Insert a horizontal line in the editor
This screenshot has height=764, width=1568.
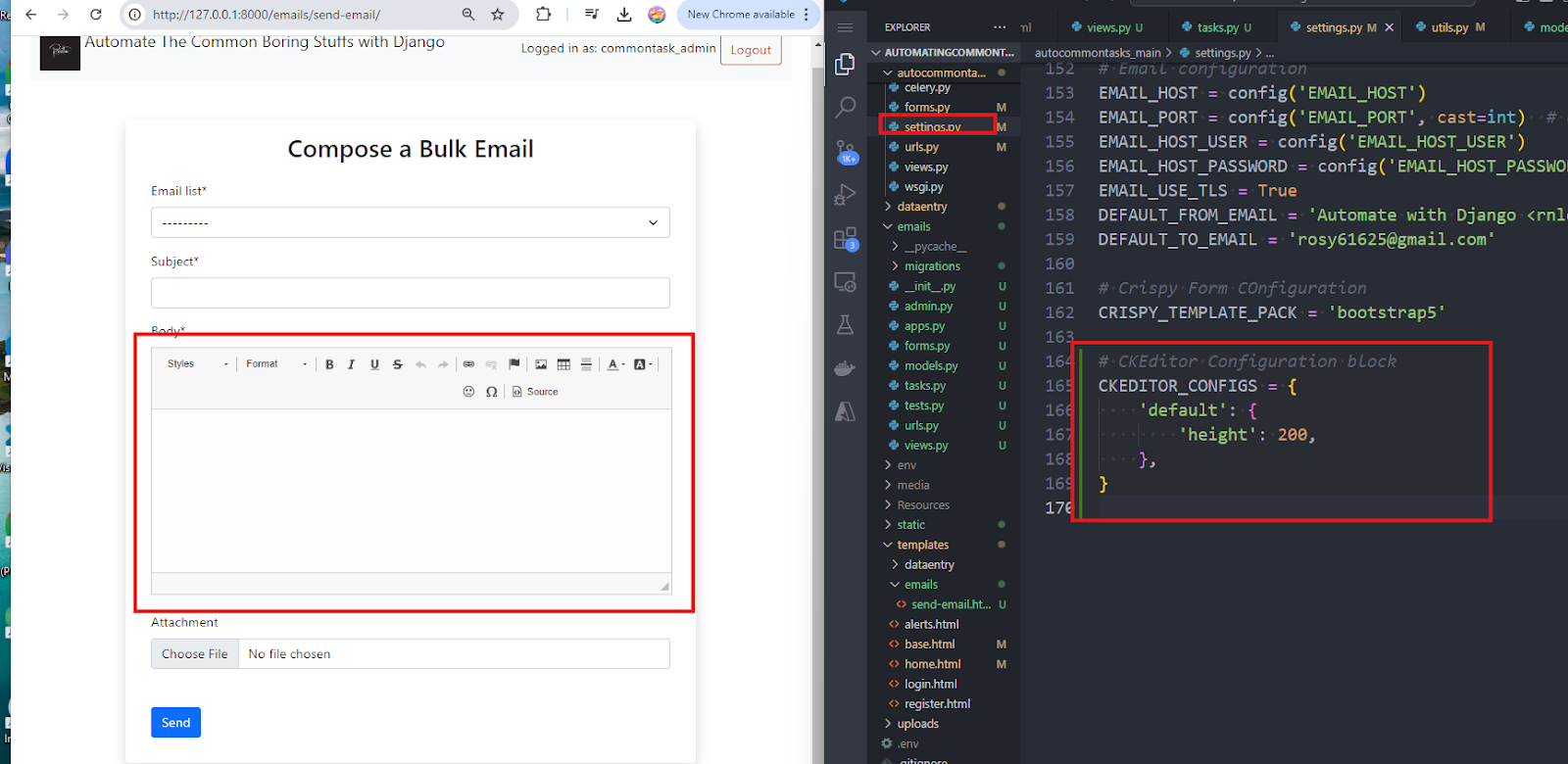(586, 364)
